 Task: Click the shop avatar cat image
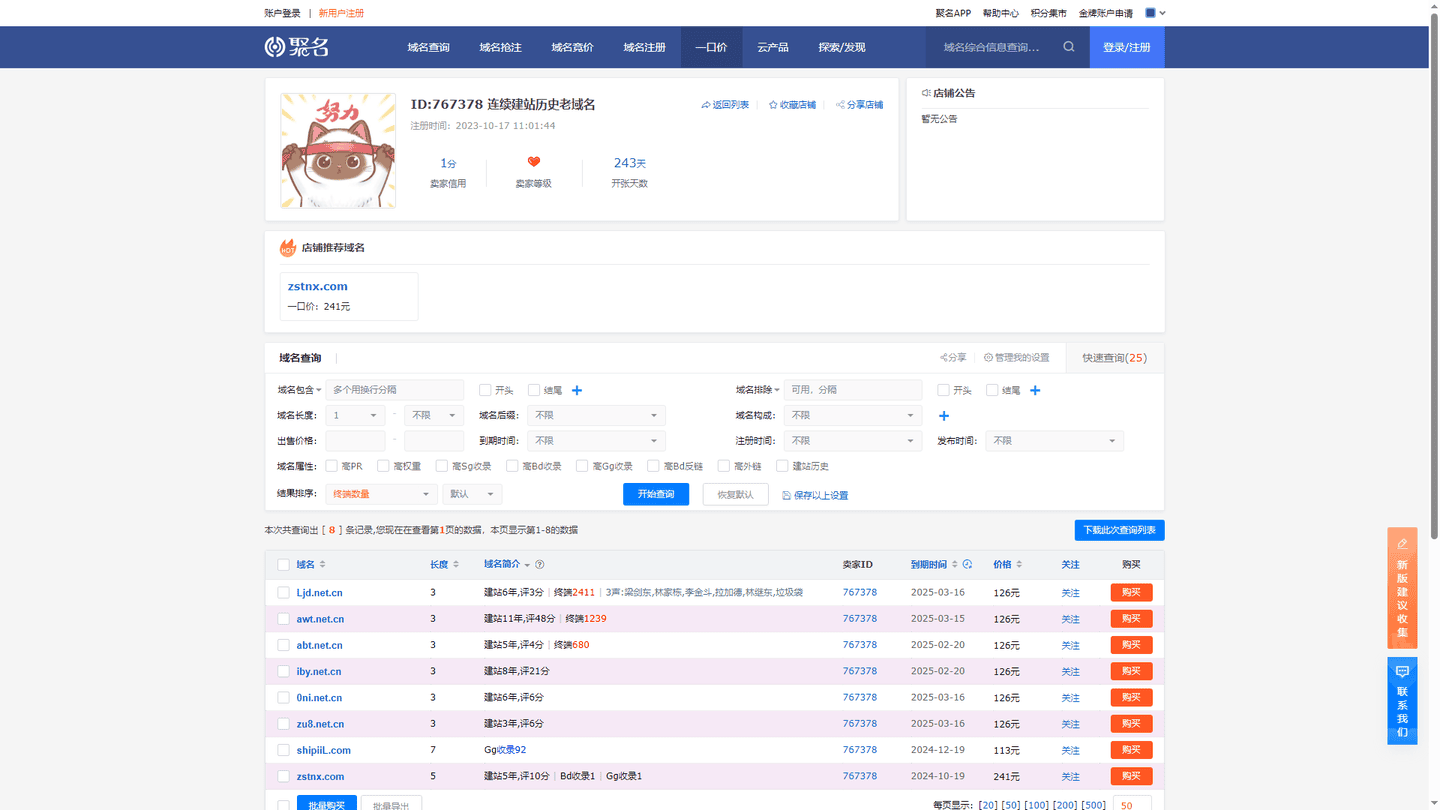[x=338, y=151]
